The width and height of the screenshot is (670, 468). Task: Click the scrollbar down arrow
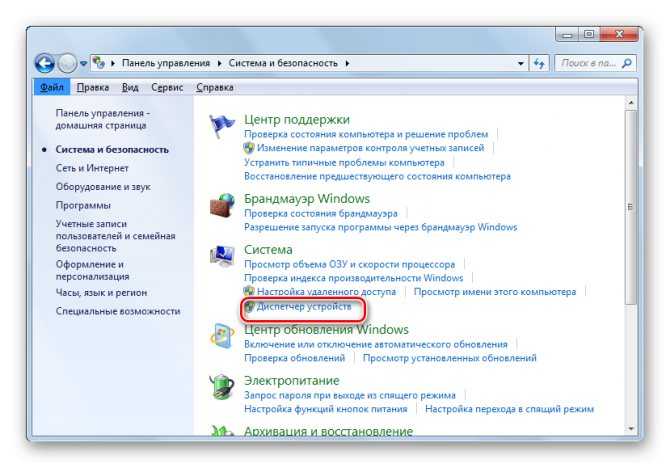631,429
